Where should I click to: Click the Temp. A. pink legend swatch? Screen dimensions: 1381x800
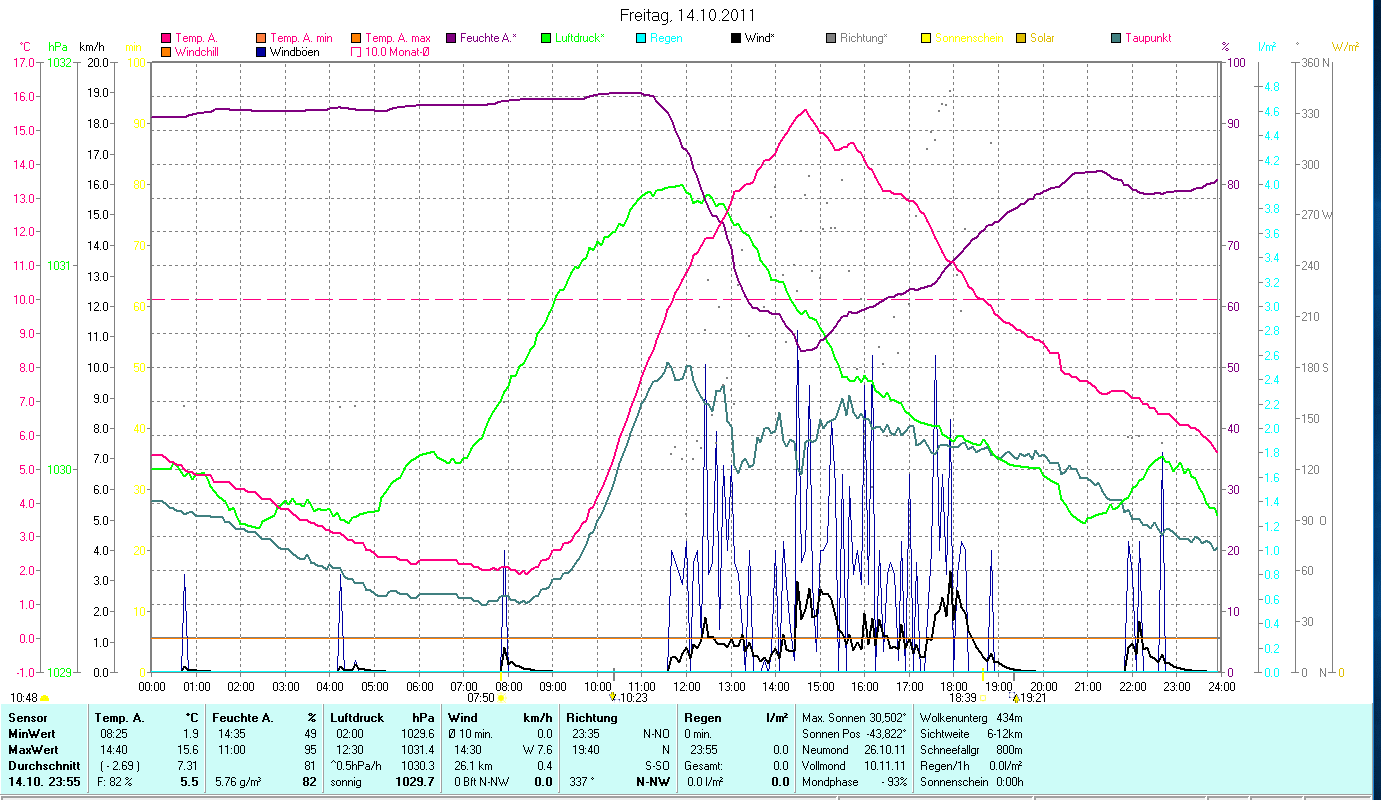click(166, 38)
